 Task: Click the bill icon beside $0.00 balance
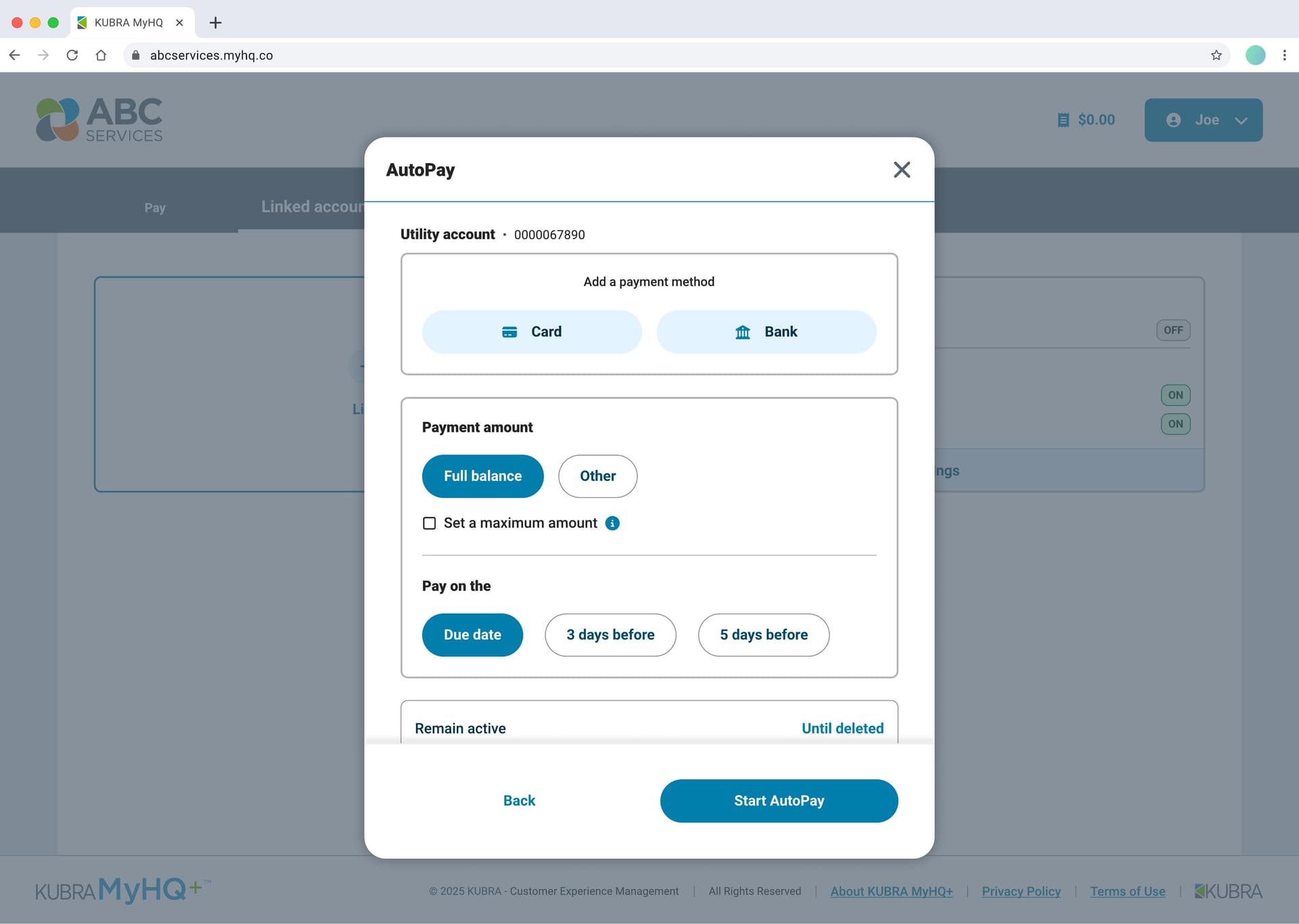(1063, 120)
